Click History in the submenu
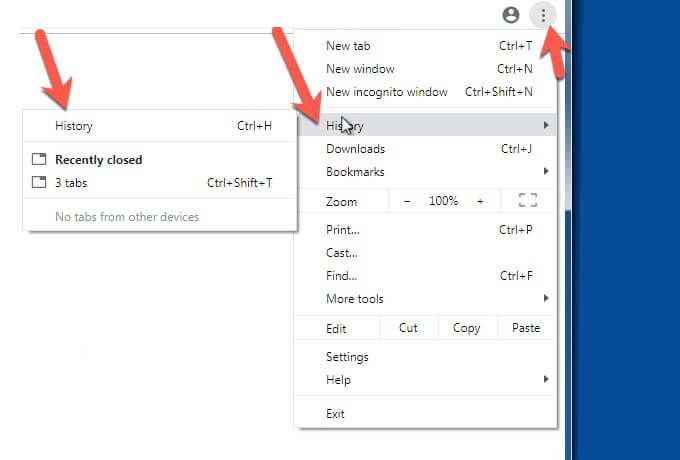 [74, 126]
